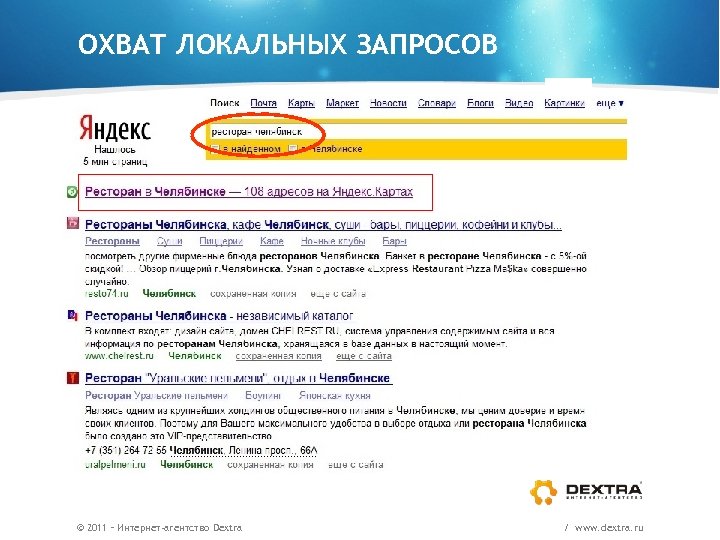Open the Рестораны sitelink under resto71

[112, 241]
